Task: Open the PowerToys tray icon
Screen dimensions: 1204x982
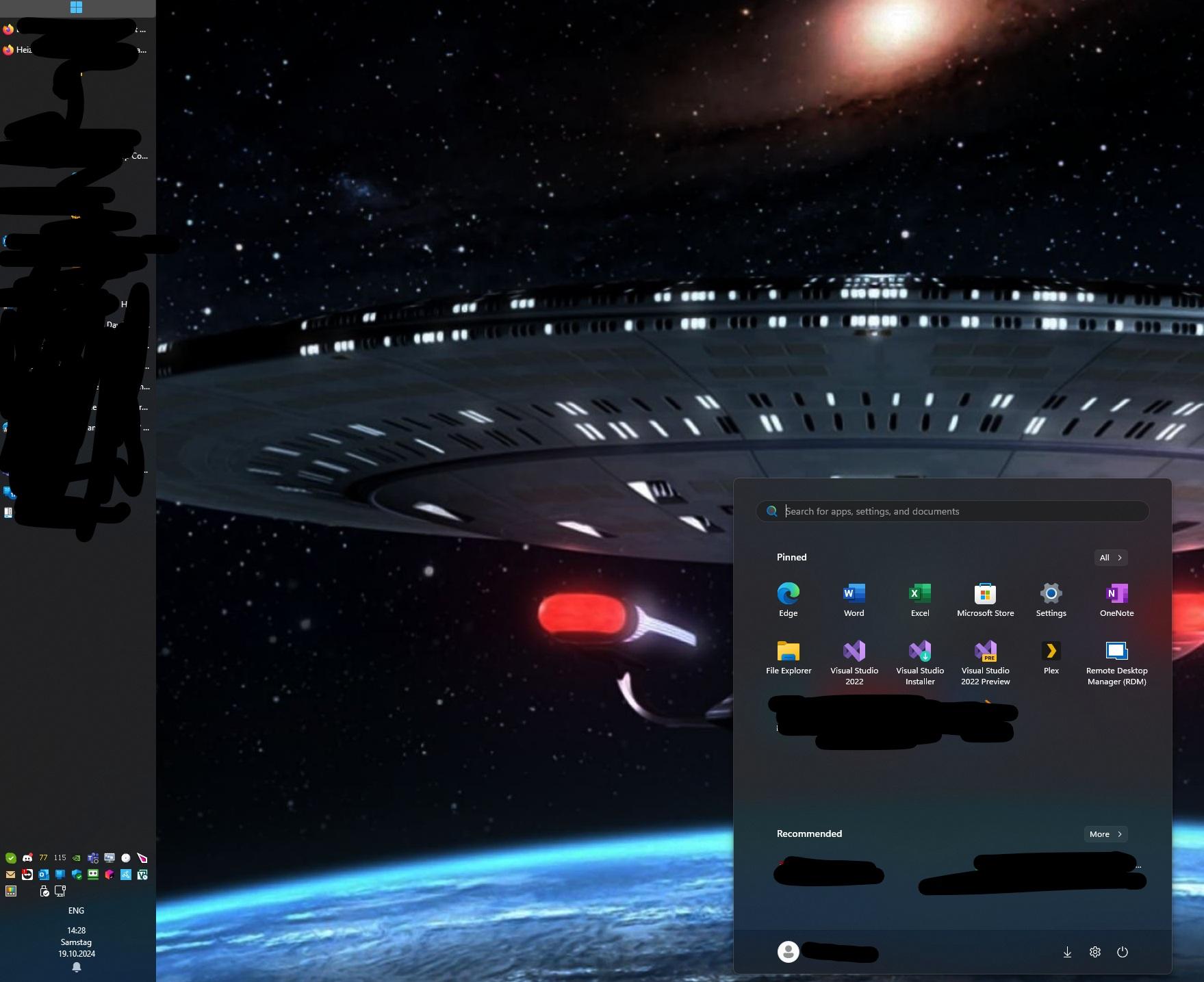Action: click(x=11, y=891)
